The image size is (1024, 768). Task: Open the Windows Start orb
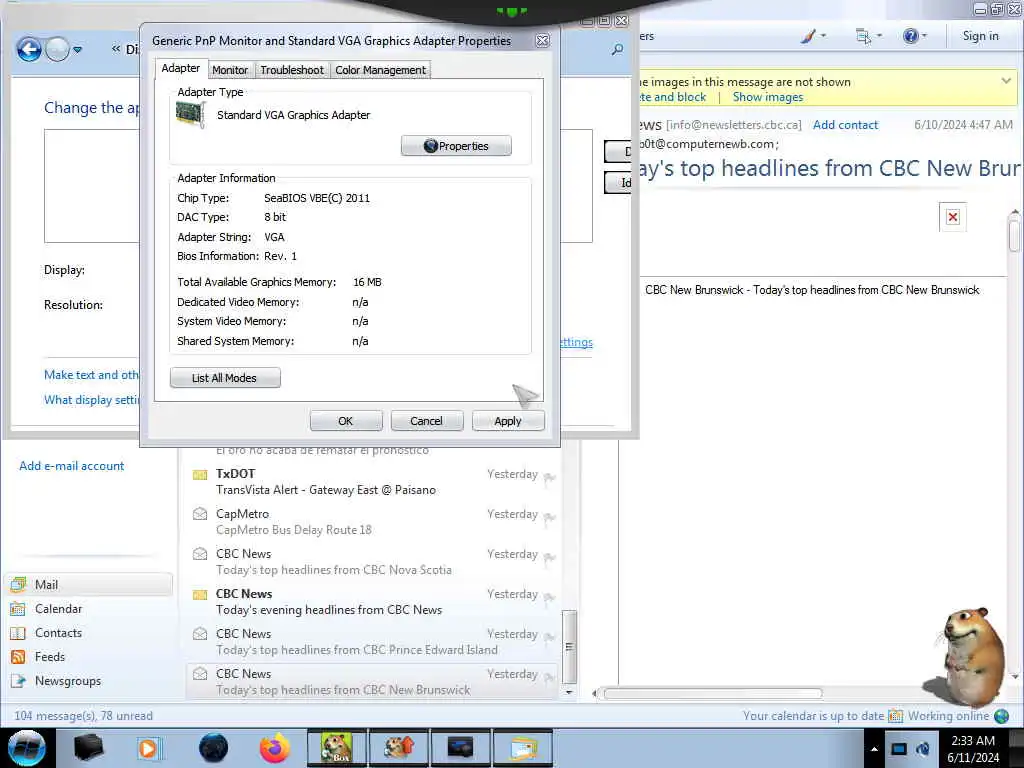click(x=27, y=748)
